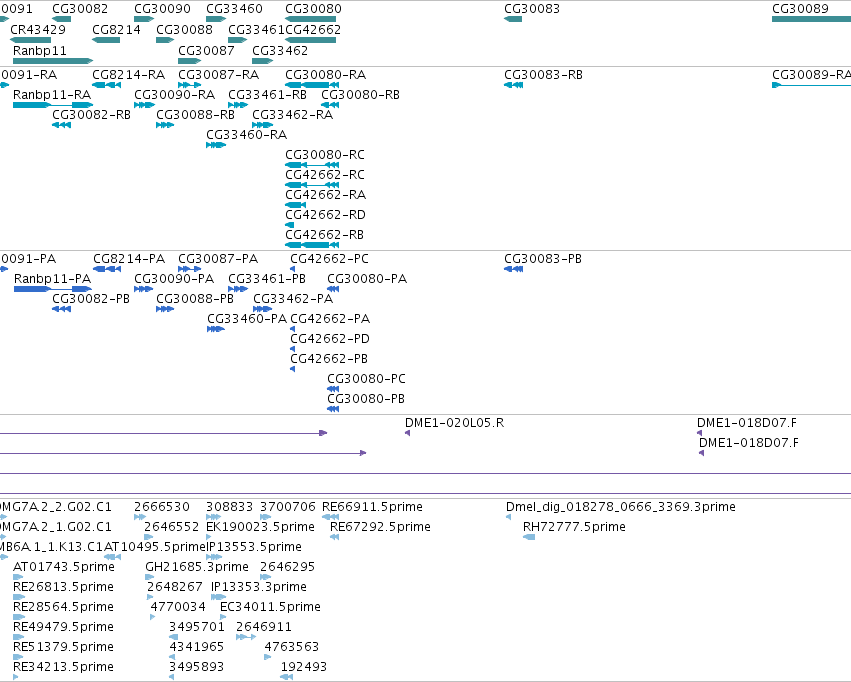Image resolution: width=851 pixels, height=682 pixels.
Task: Select the CG30083 gene label
Action: [x=532, y=9]
